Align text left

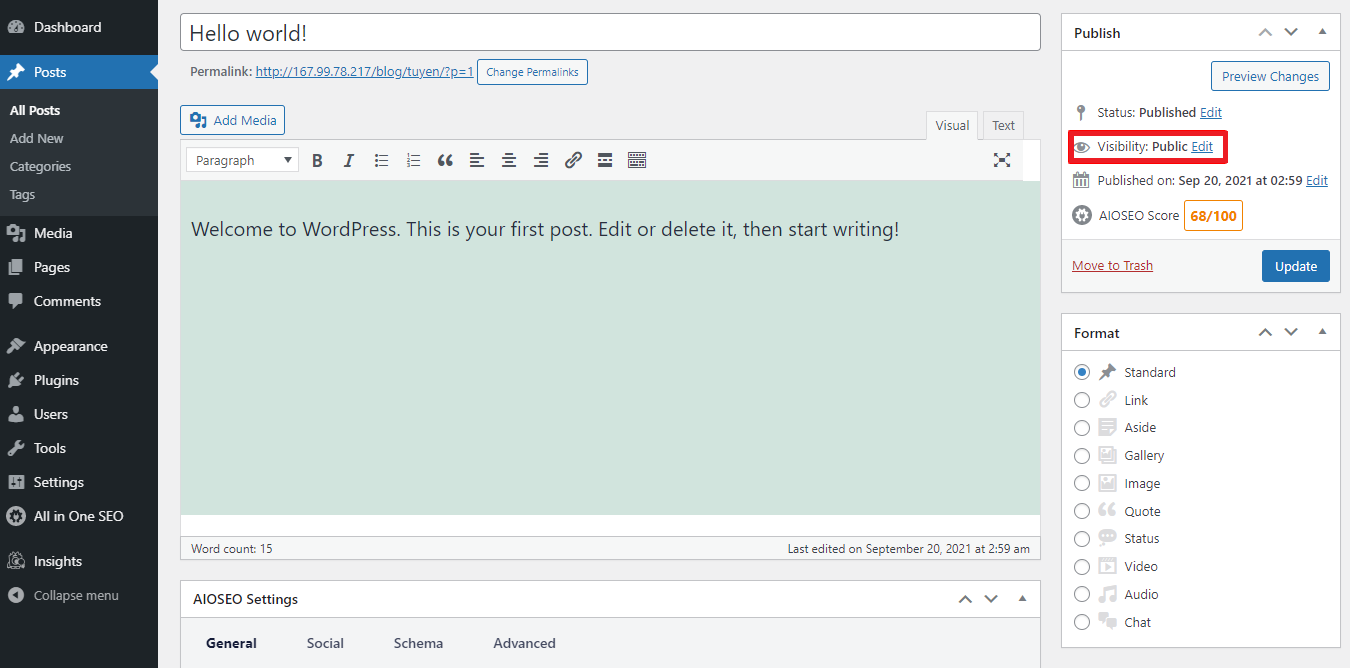click(x=477, y=160)
